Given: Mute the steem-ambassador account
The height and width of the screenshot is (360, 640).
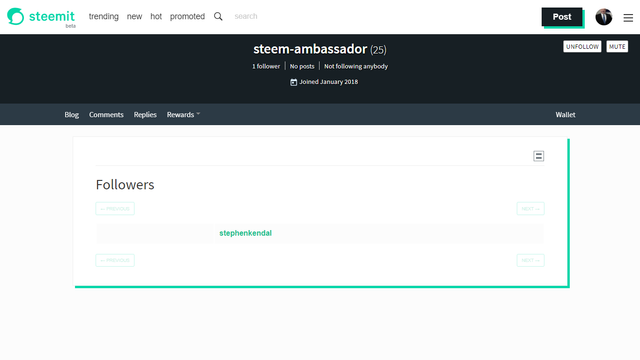Looking at the screenshot, I should coord(617,47).
